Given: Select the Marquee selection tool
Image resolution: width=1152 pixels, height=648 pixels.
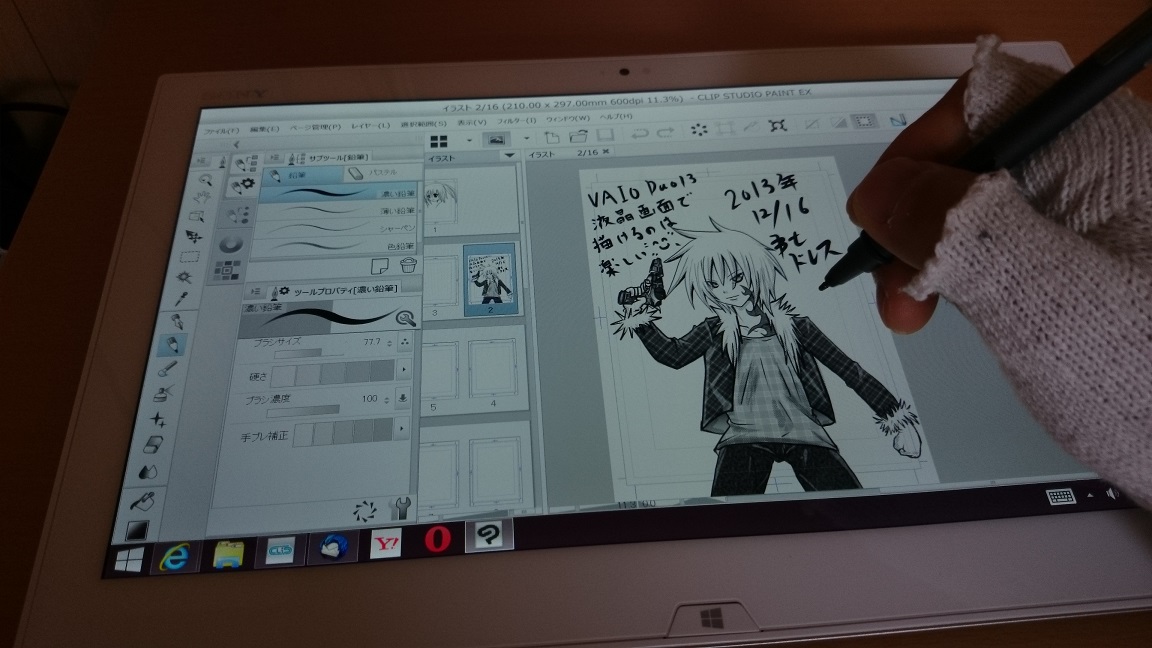Looking at the screenshot, I should pos(190,256).
